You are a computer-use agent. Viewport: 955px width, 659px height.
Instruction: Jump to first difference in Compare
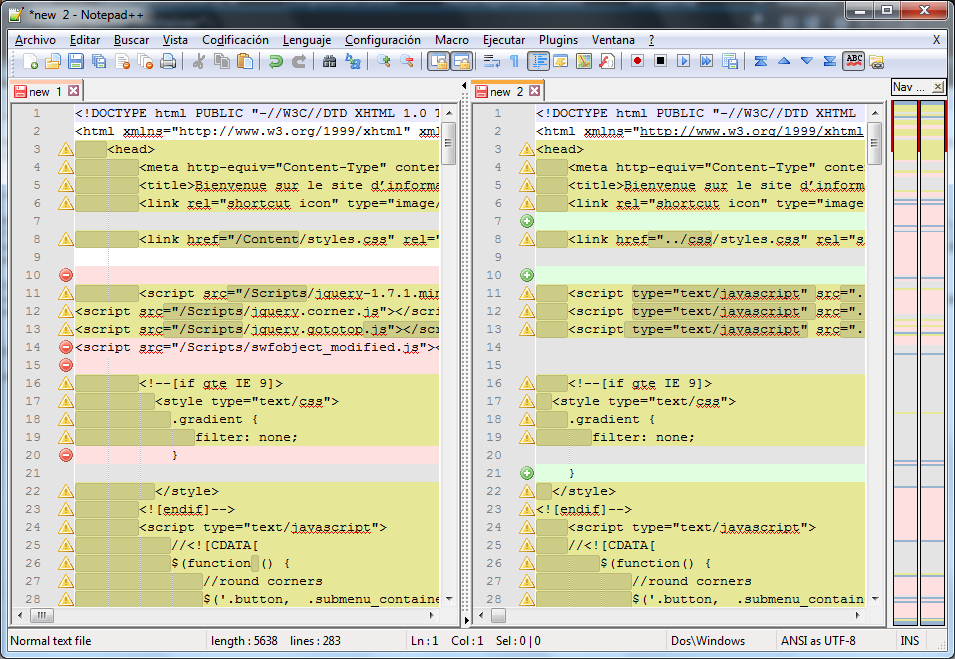(x=761, y=62)
